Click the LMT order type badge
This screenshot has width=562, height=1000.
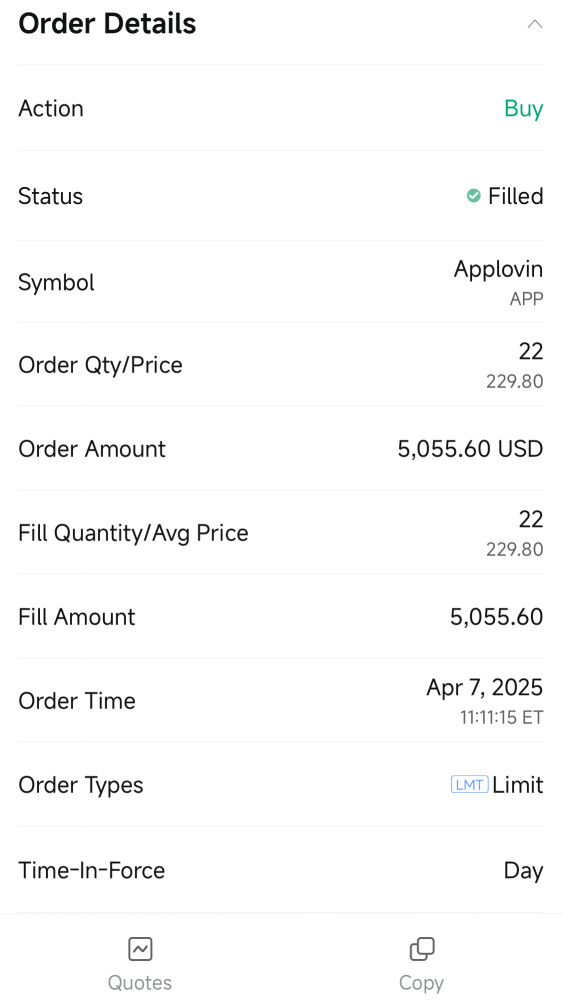(470, 784)
